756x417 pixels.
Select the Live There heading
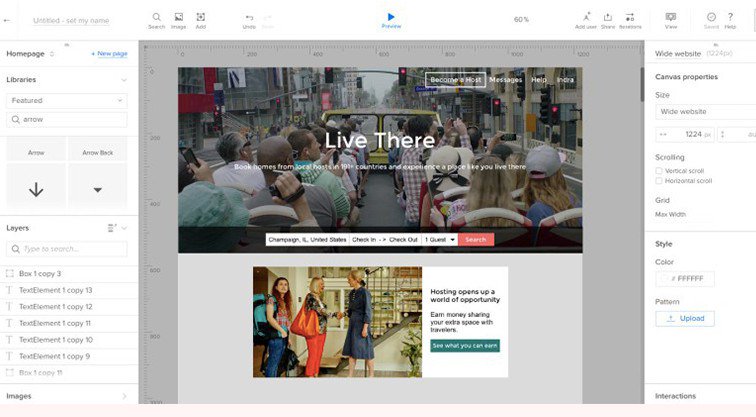[x=380, y=140]
